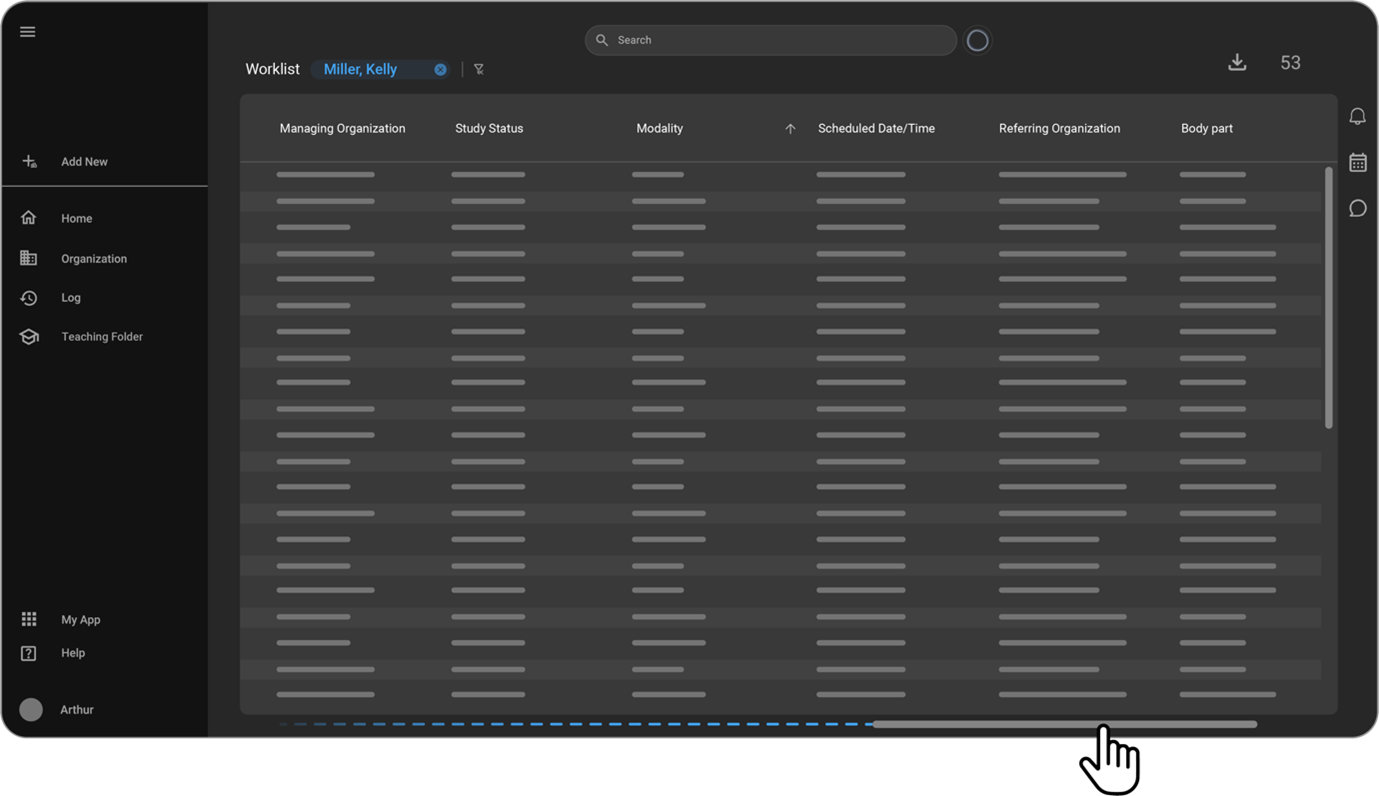Click the Add New plus icon

click(29, 161)
